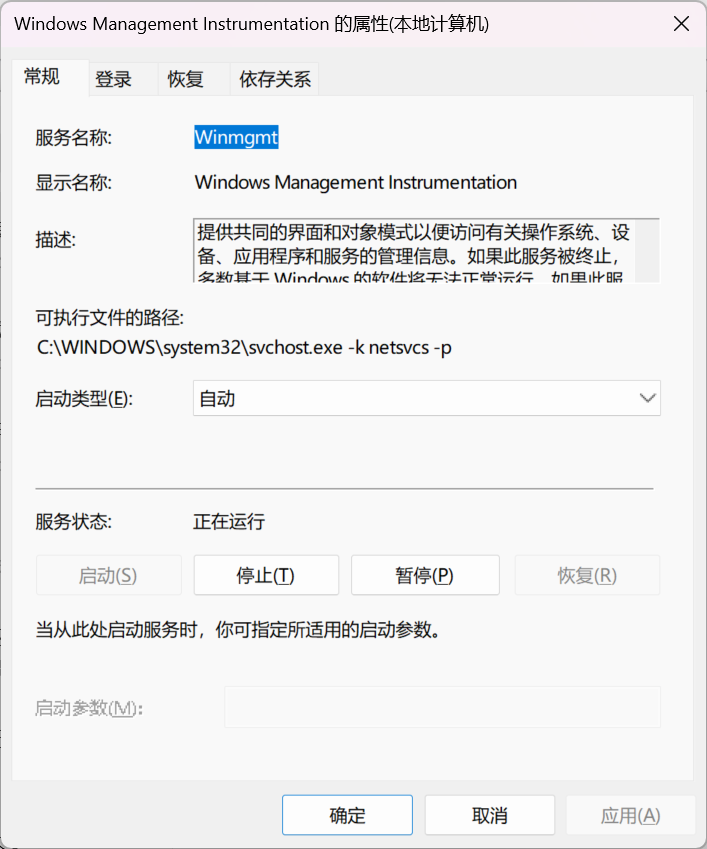The height and width of the screenshot is (849, 707).
Task: Close the properties dialog with the X button
Action: (x=681, y=24)
